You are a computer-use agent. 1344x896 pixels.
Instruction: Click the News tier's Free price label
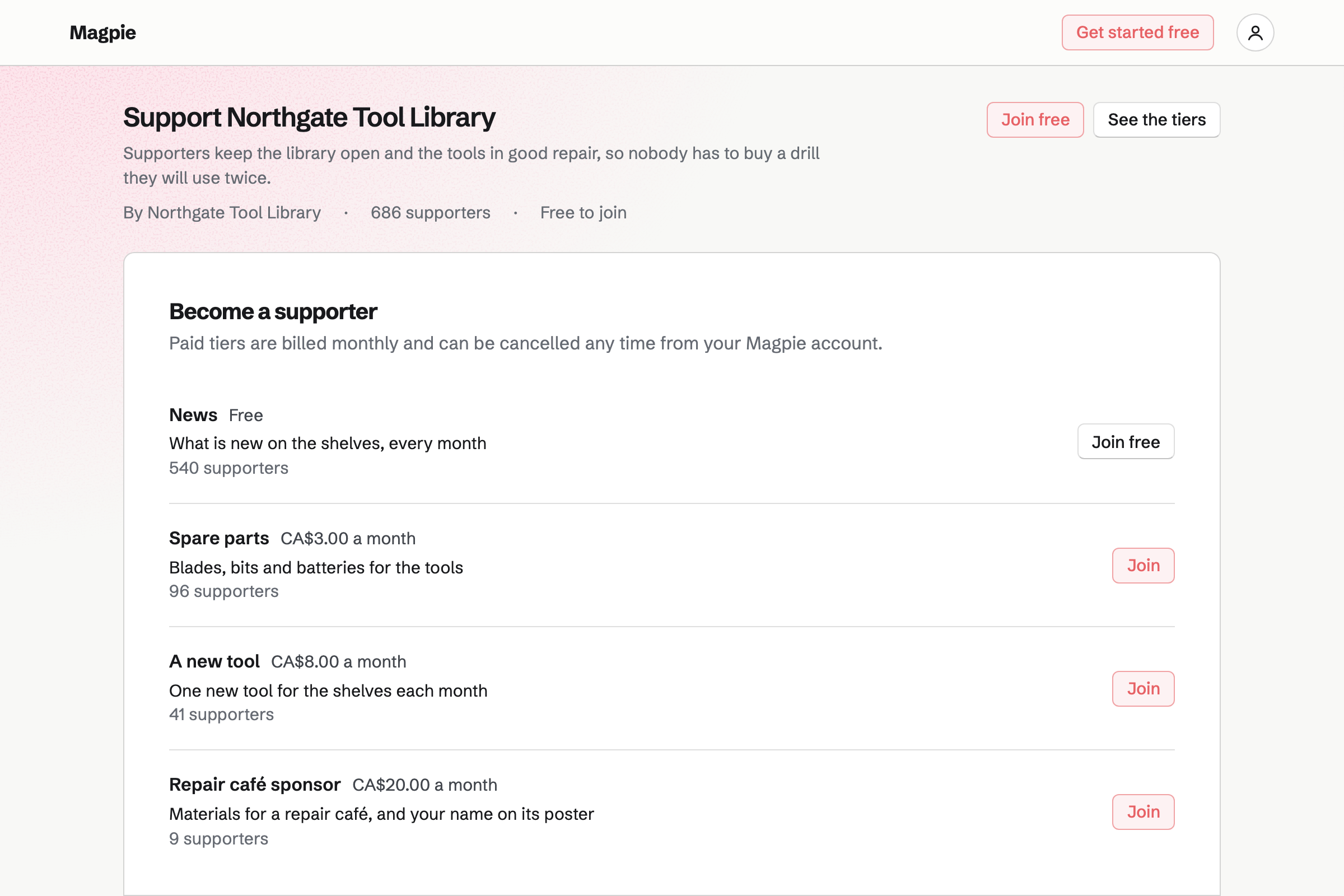click(246, 416)
